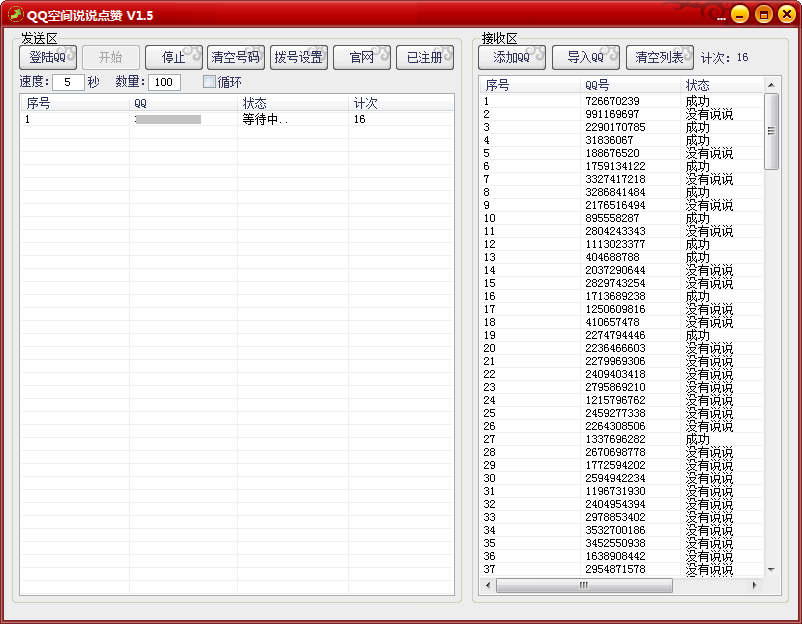Select QQ number 404688788
Screen dimensions: 802x624
point(612,257)
